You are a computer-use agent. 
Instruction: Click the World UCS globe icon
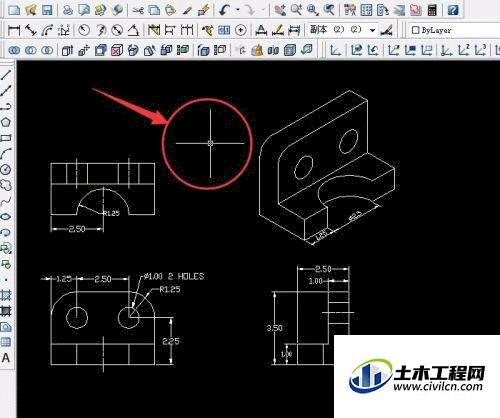pyautogui.click(x=356, y=50)
